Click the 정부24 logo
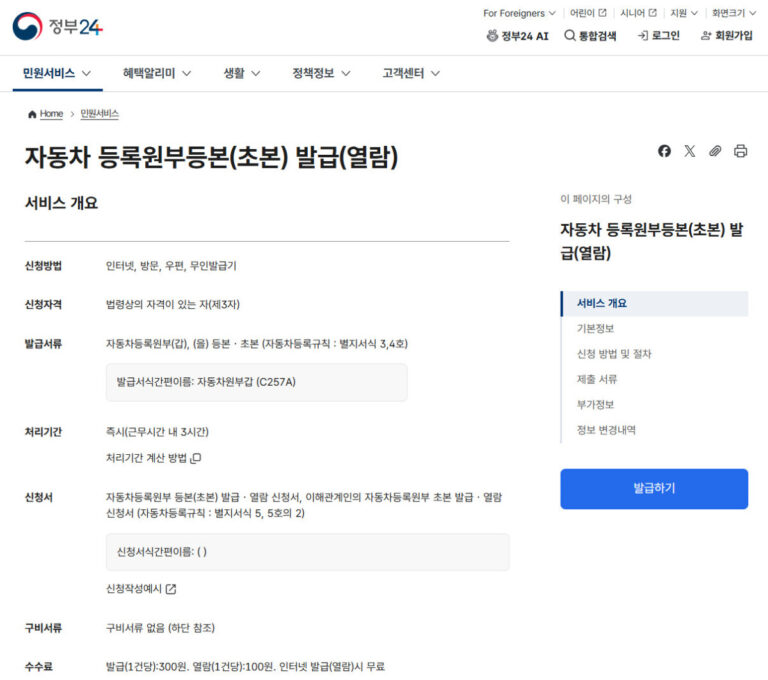Screen dimensions: 768x680 tap(57, 26)
